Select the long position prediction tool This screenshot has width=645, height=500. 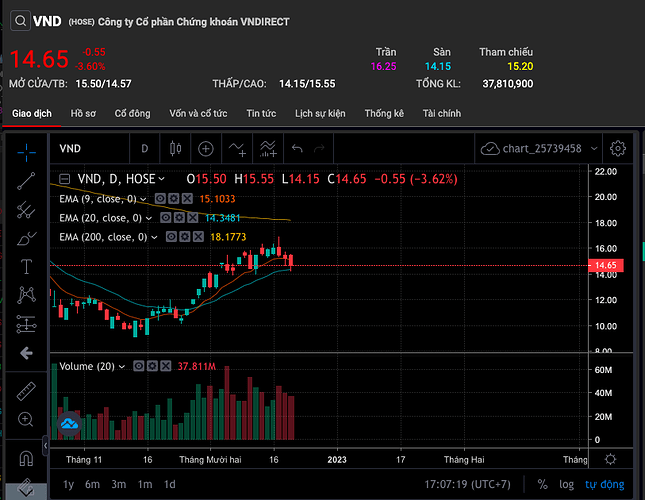(26, 324)
